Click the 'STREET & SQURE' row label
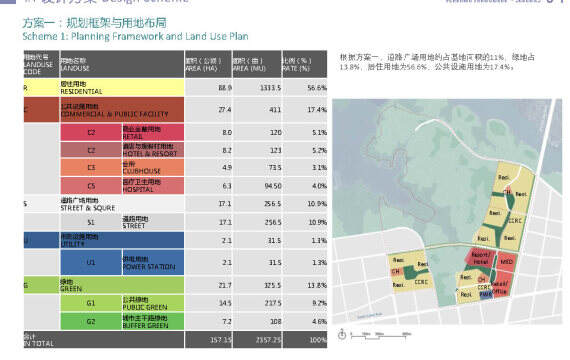570x360 pixels. click(x=122, y=204)
